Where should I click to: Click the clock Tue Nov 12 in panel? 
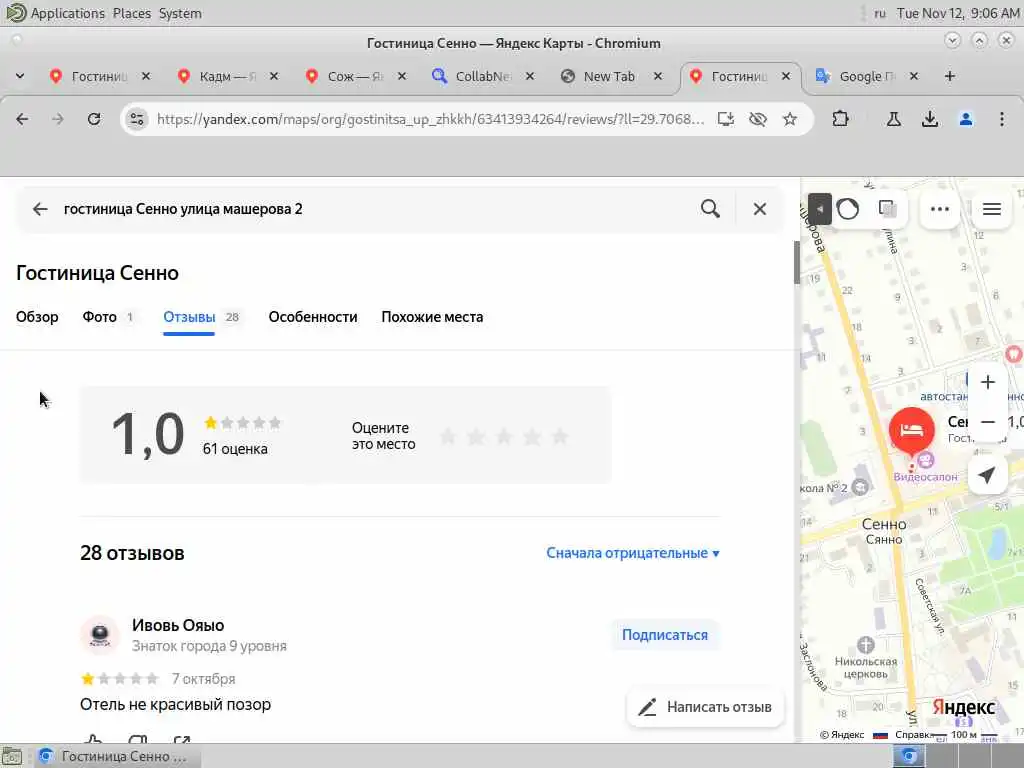(x=958, y=13)
